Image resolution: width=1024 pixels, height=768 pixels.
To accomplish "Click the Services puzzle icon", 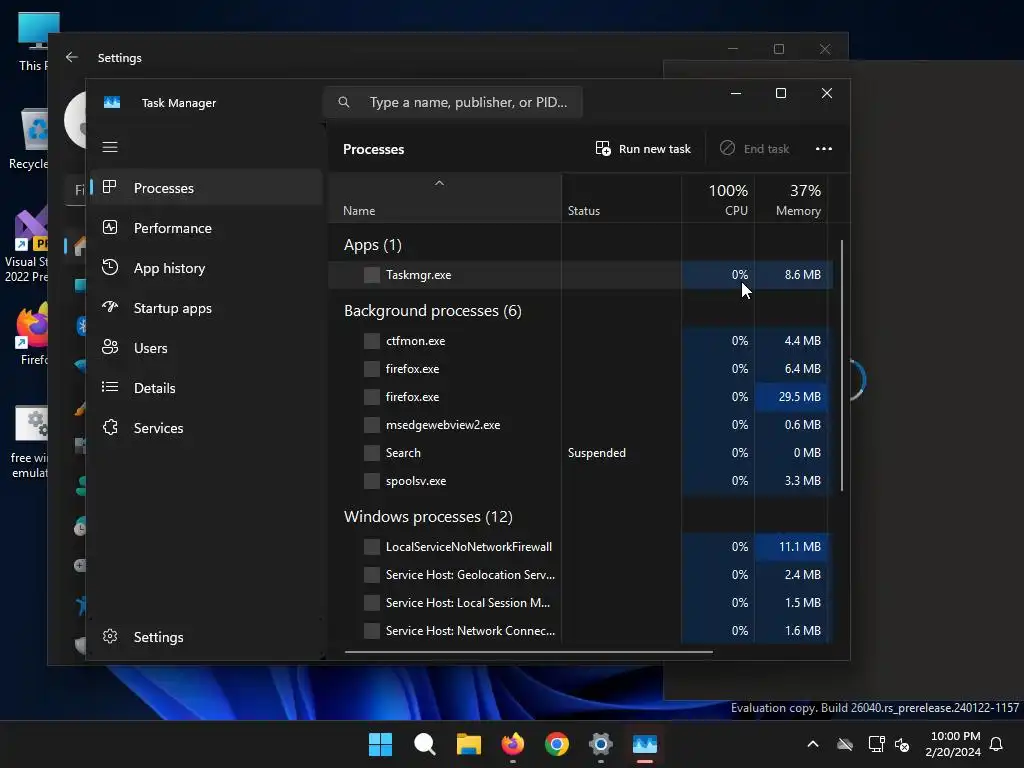I will coord(110,427).
